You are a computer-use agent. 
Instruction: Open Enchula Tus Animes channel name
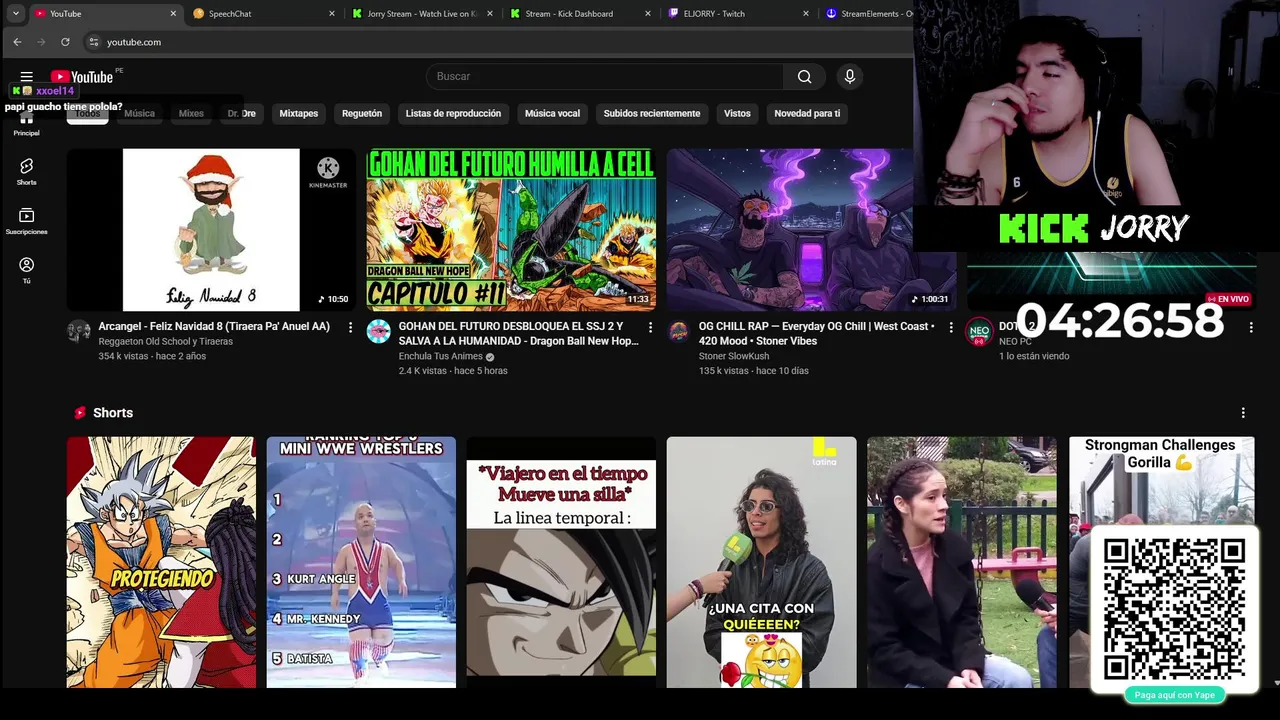(x=440, y=357)
